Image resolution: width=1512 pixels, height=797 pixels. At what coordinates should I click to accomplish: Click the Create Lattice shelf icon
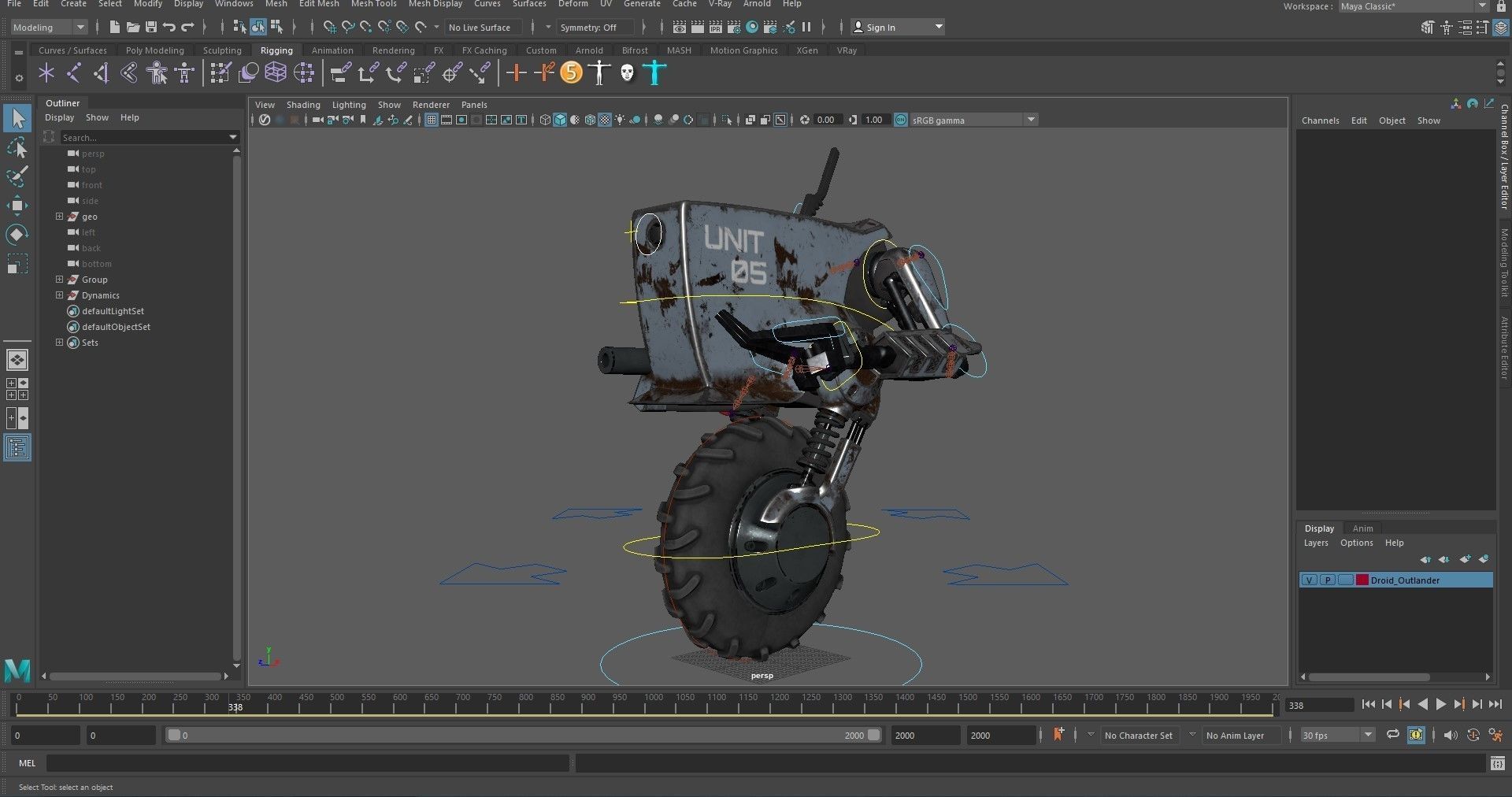point(276,73)
